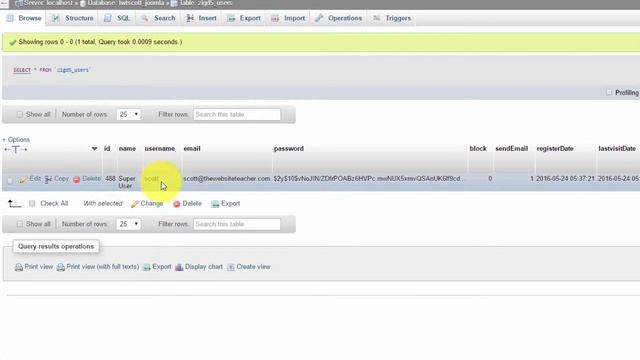Sort by the name column header
The image size is (640, 360).
[127, 149]
